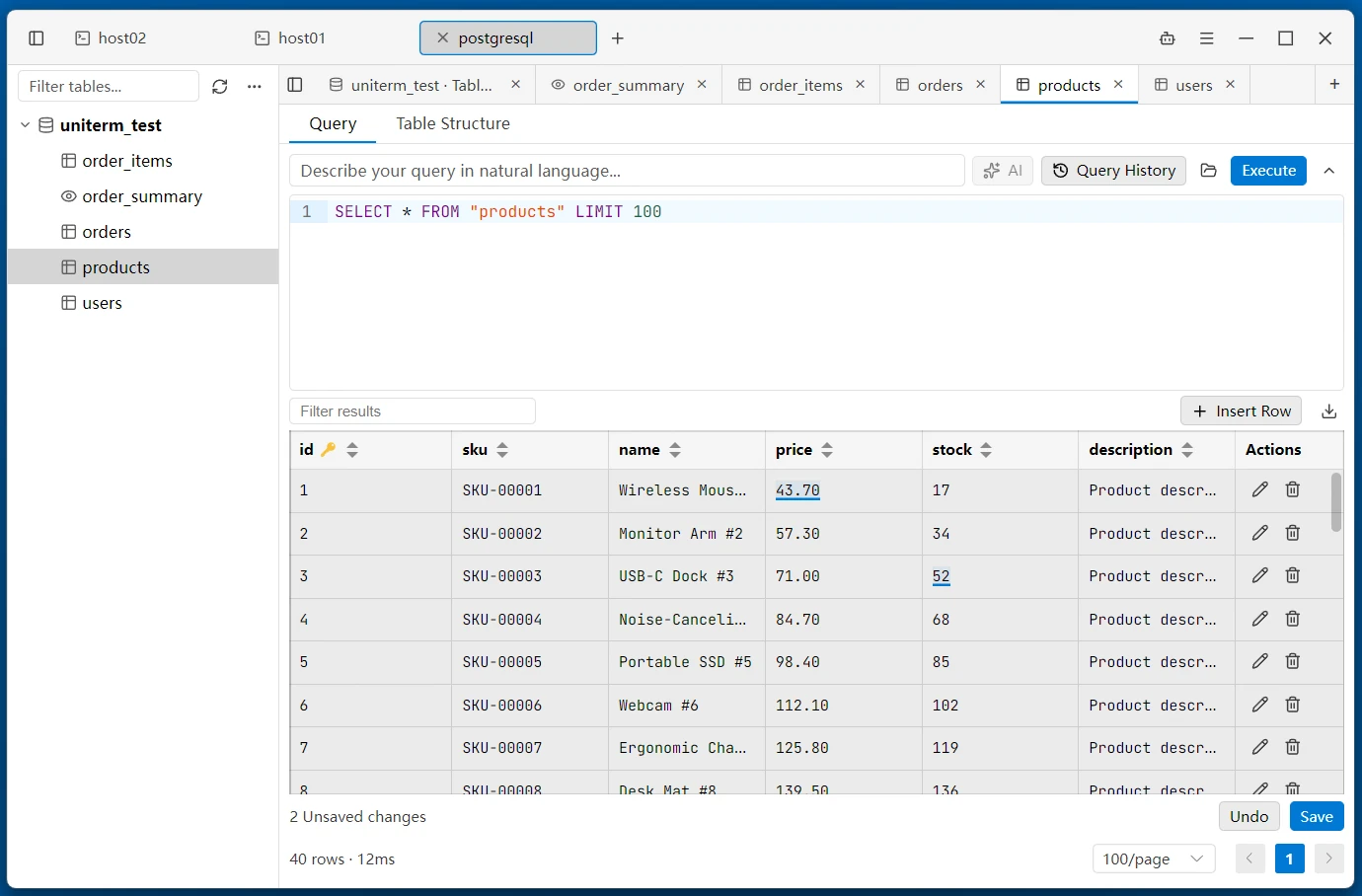Save the unsaved changes
1362x896 pixels.
[1317, 817]
